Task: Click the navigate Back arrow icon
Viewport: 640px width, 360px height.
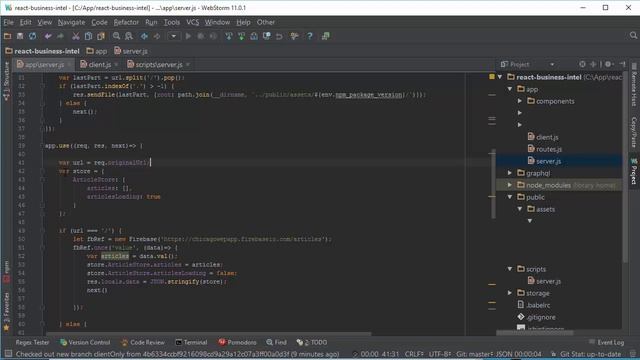Action: click(144, 36)
